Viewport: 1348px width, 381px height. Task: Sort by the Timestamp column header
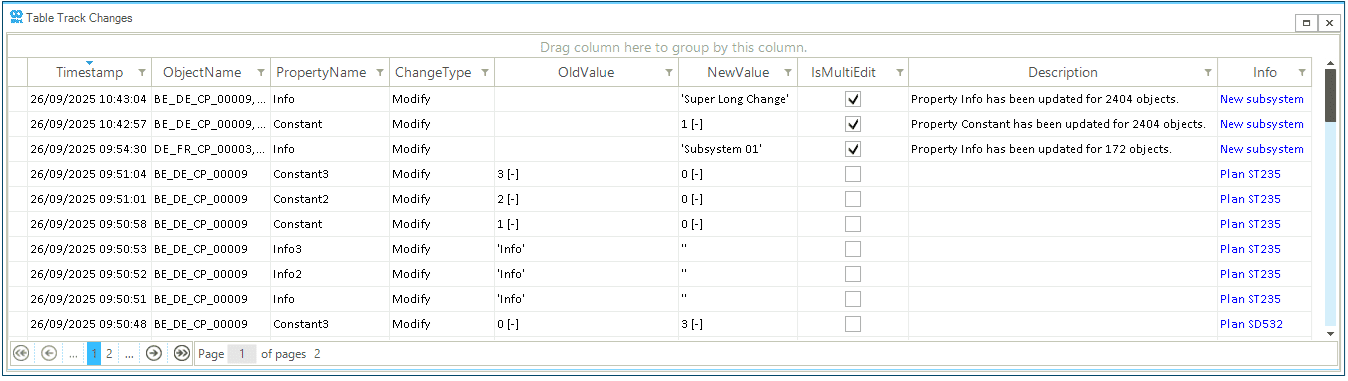[x=90, y=73]
